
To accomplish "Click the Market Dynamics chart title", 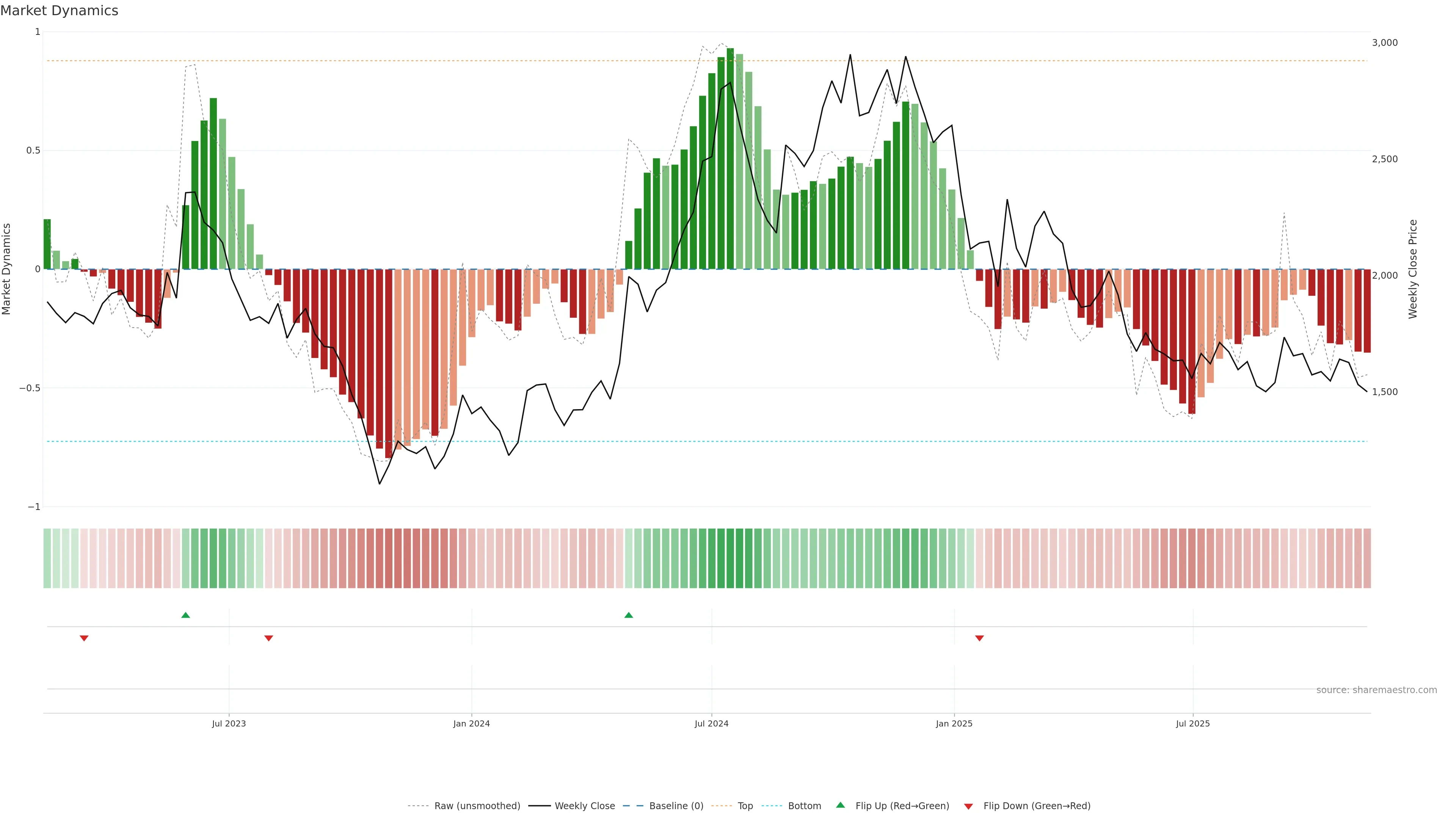I will [x=60, y=11].
